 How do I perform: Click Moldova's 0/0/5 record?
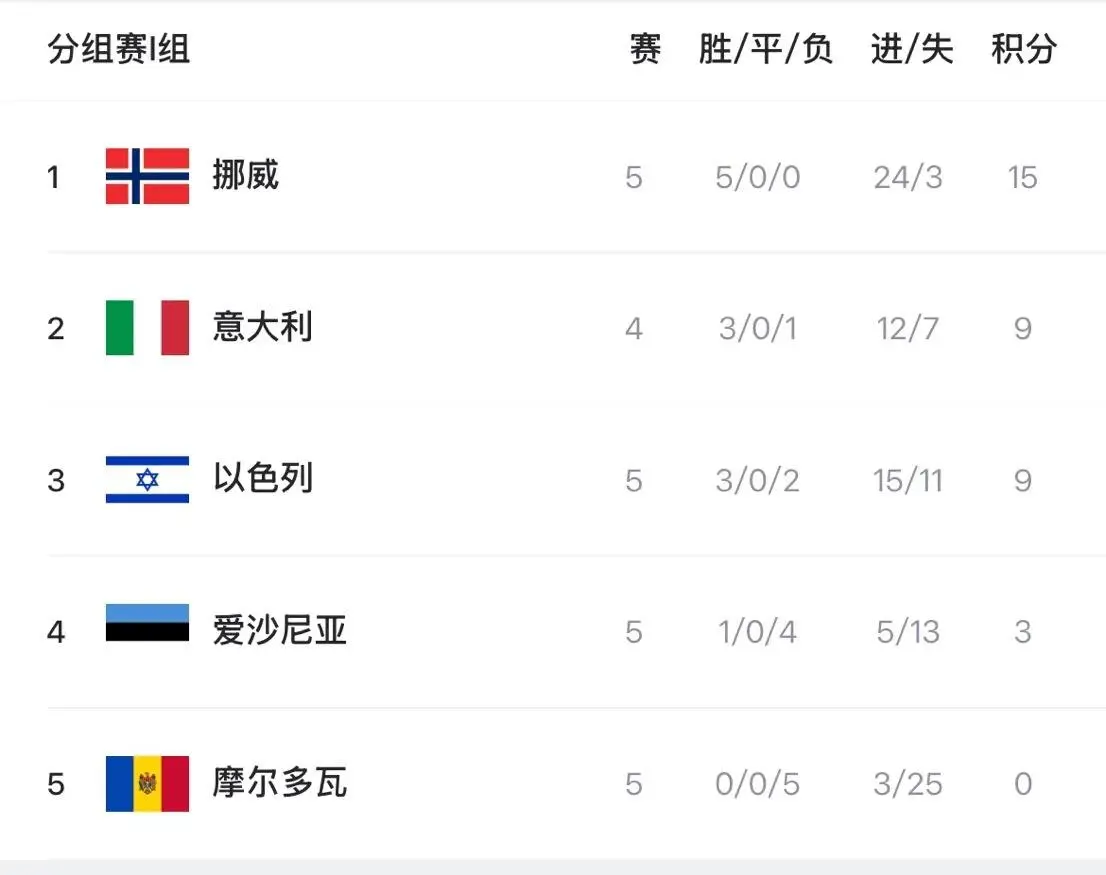coord(757,784)
